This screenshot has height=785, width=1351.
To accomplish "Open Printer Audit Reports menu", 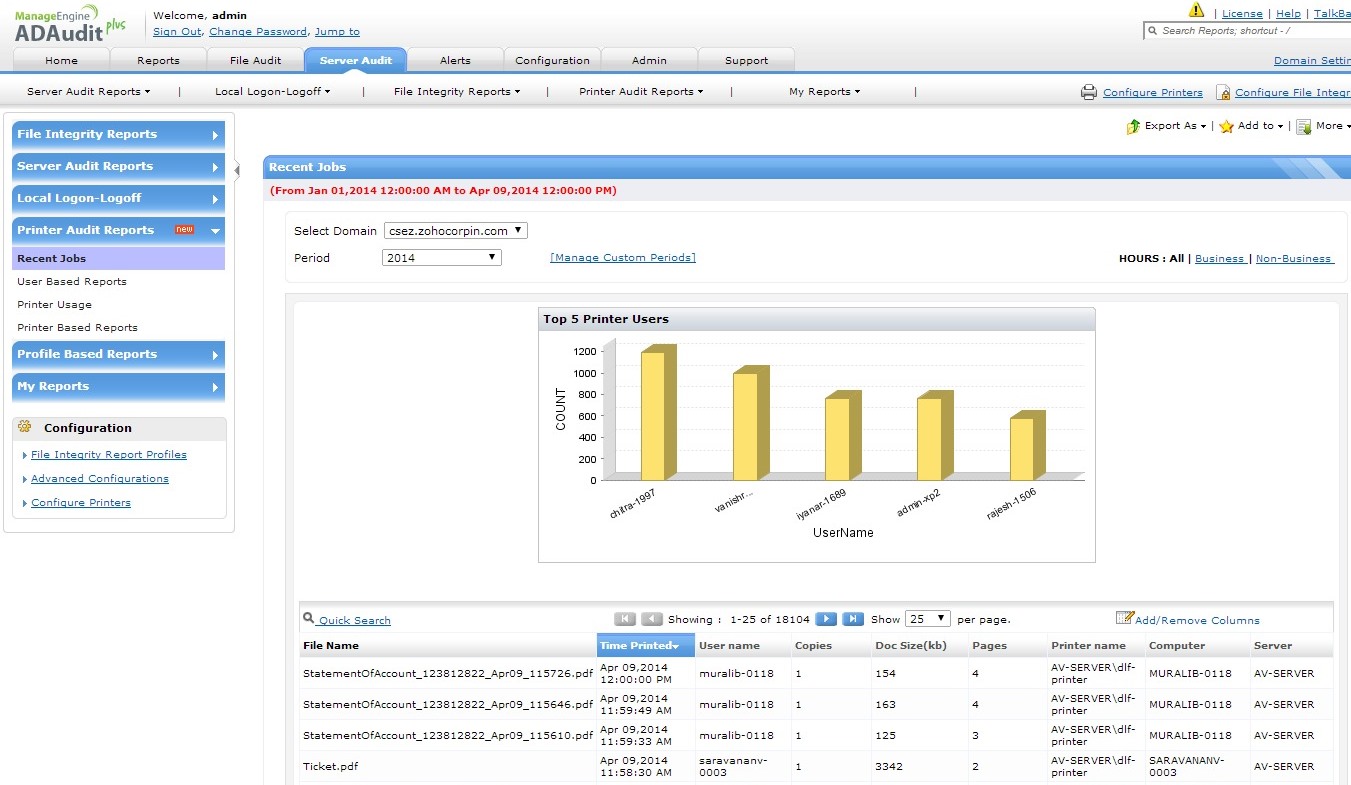I will [x=640, y=92].
